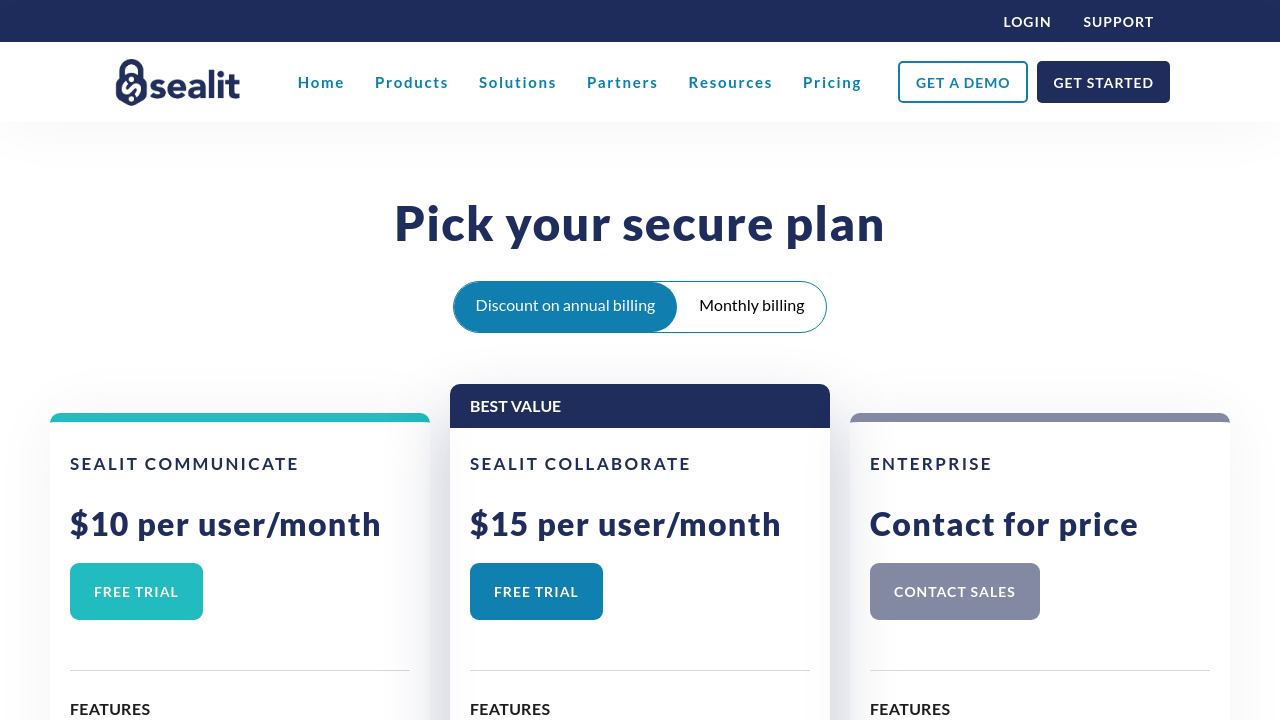Viewport: 1280px width, 720px height.
Task: Start free trial for Sealit Communicate
Action: click(136, 591)
